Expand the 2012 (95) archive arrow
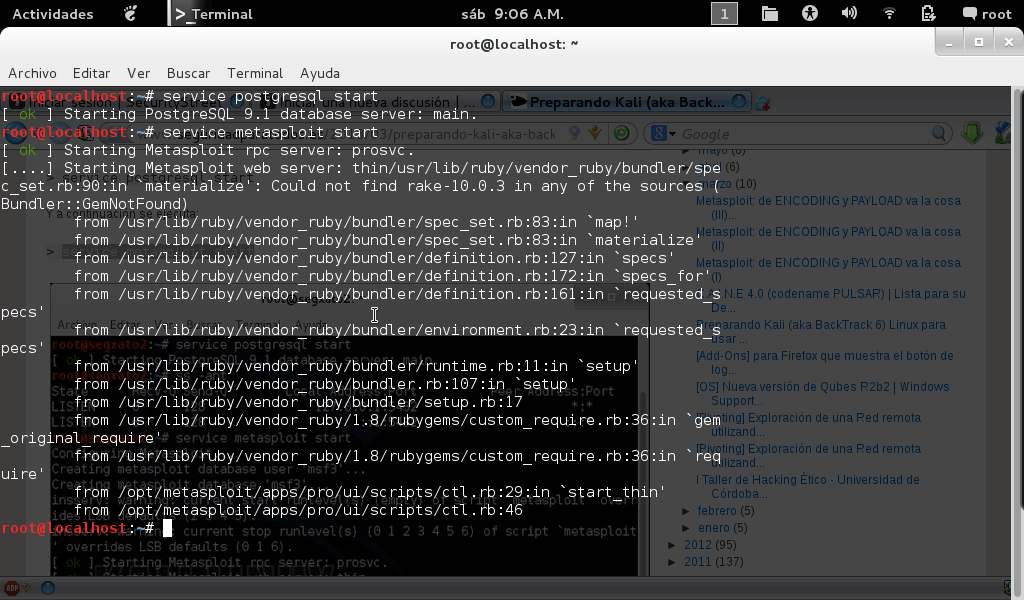This screenshot has width=1024, height=600. click(x=672, y=545)
